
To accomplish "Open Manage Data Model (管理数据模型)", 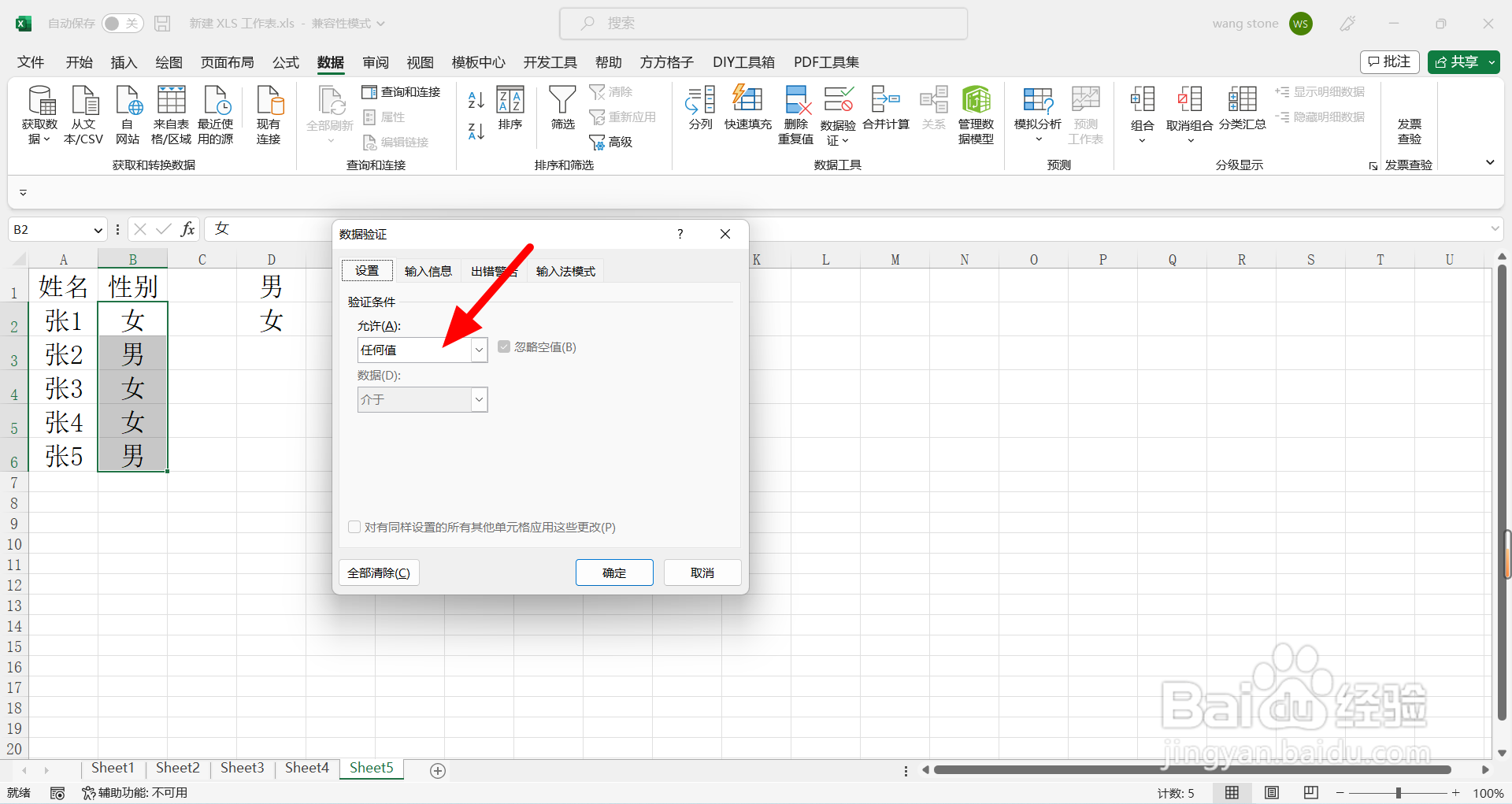I will click(976, 115).
